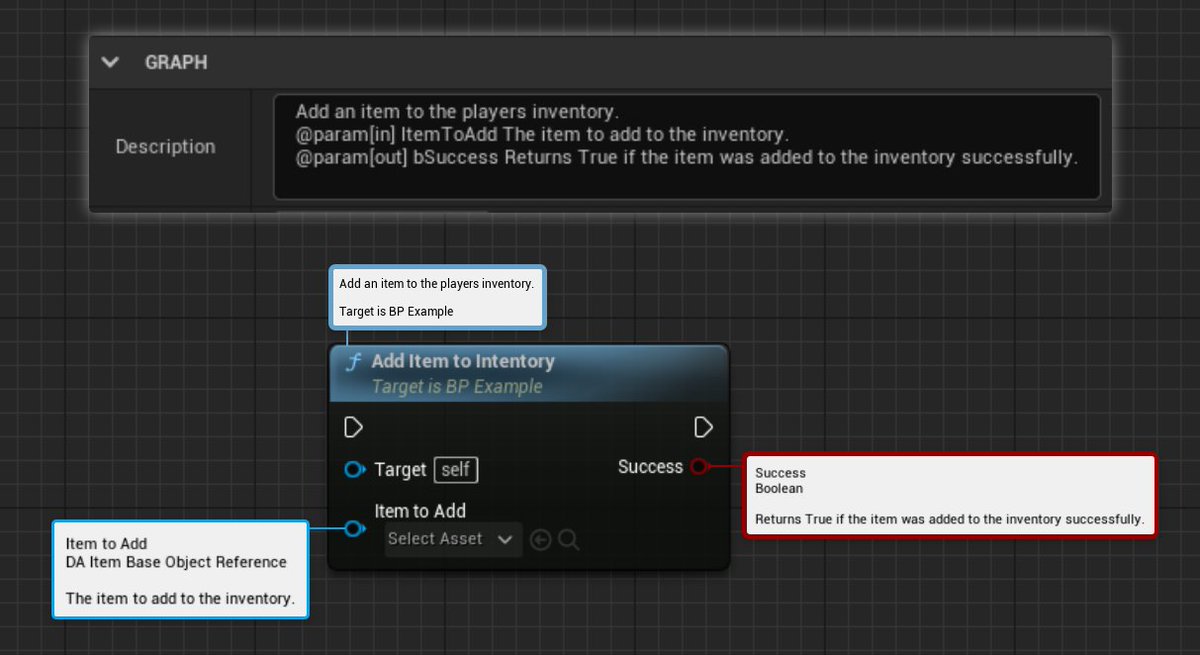This screenshot has height=655, width=1200.
Task: Click the output execution pin
Action: pos(703,428)
